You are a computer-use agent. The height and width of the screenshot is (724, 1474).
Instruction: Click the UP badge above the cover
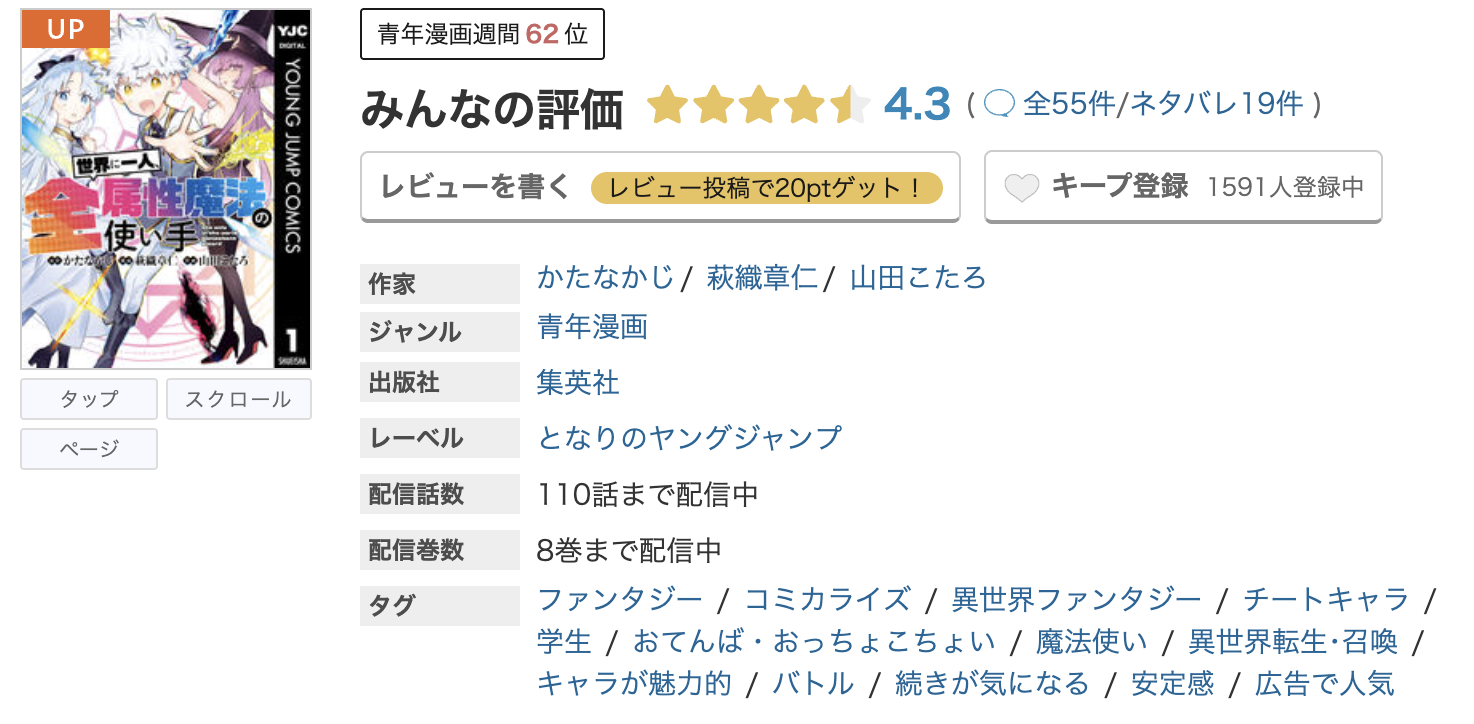click(x=64, y=29)
